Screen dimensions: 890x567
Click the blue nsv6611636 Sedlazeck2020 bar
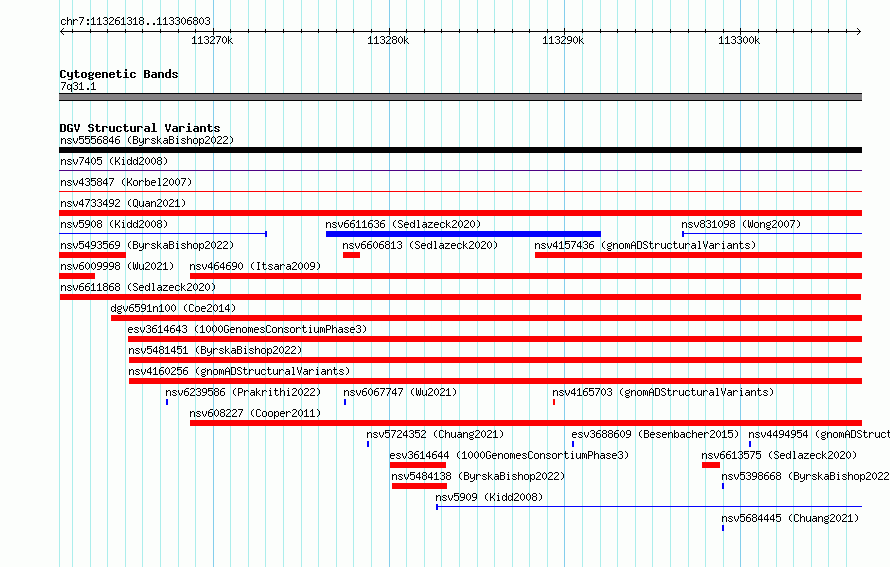[463, 234]
